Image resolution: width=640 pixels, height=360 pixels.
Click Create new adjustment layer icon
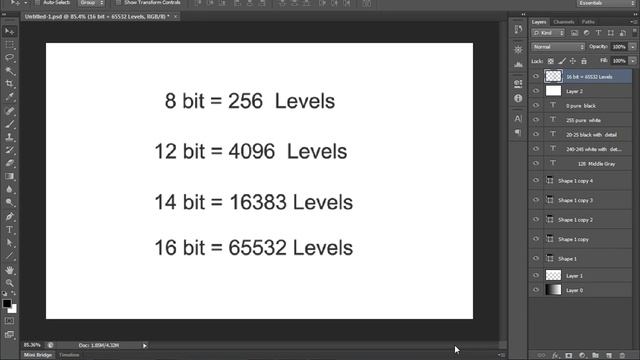pos(582,356)
